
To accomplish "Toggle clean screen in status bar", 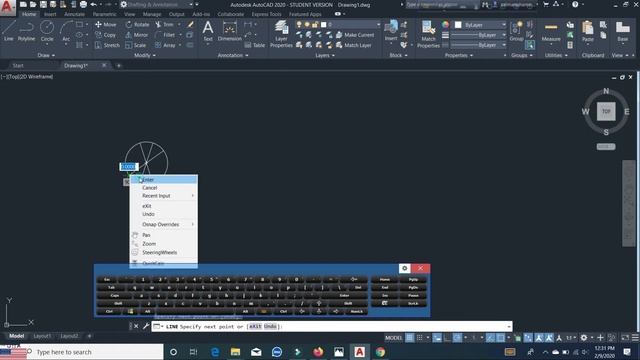I will pyautogui.click(x=625, y=338).
